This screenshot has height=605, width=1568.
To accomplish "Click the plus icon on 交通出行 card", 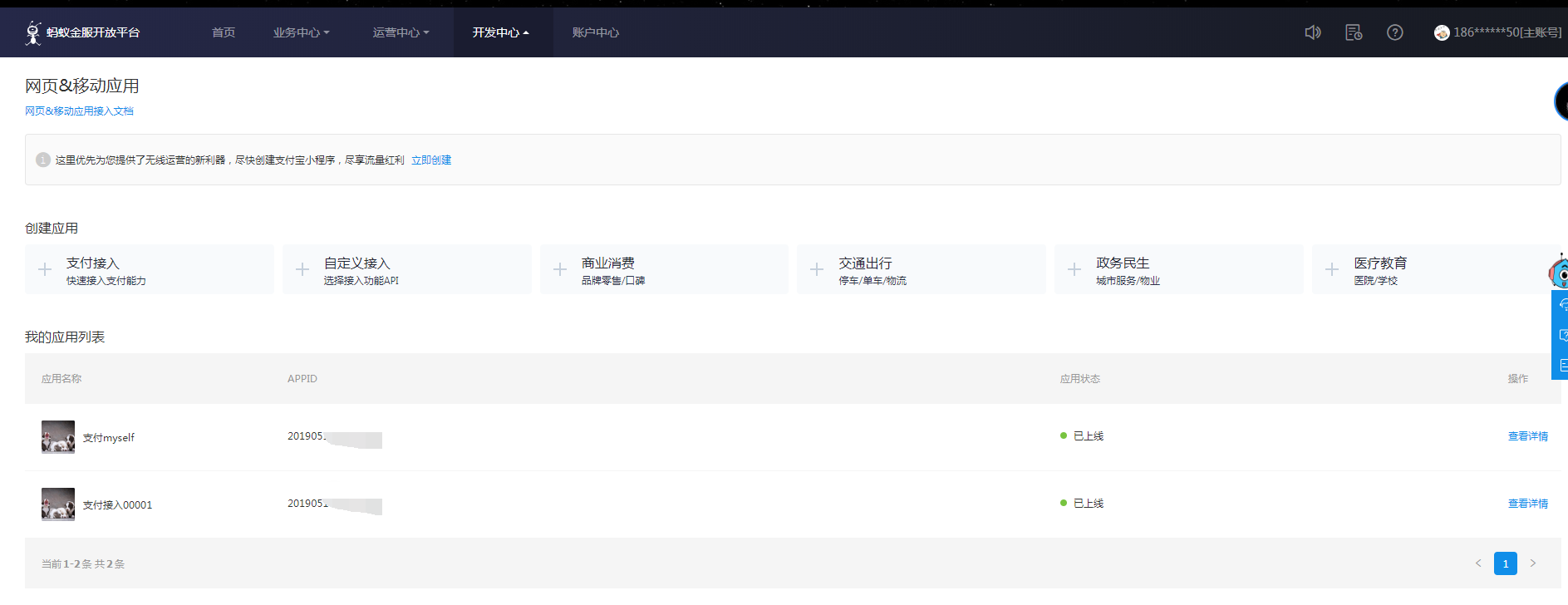I will point(817,269).
